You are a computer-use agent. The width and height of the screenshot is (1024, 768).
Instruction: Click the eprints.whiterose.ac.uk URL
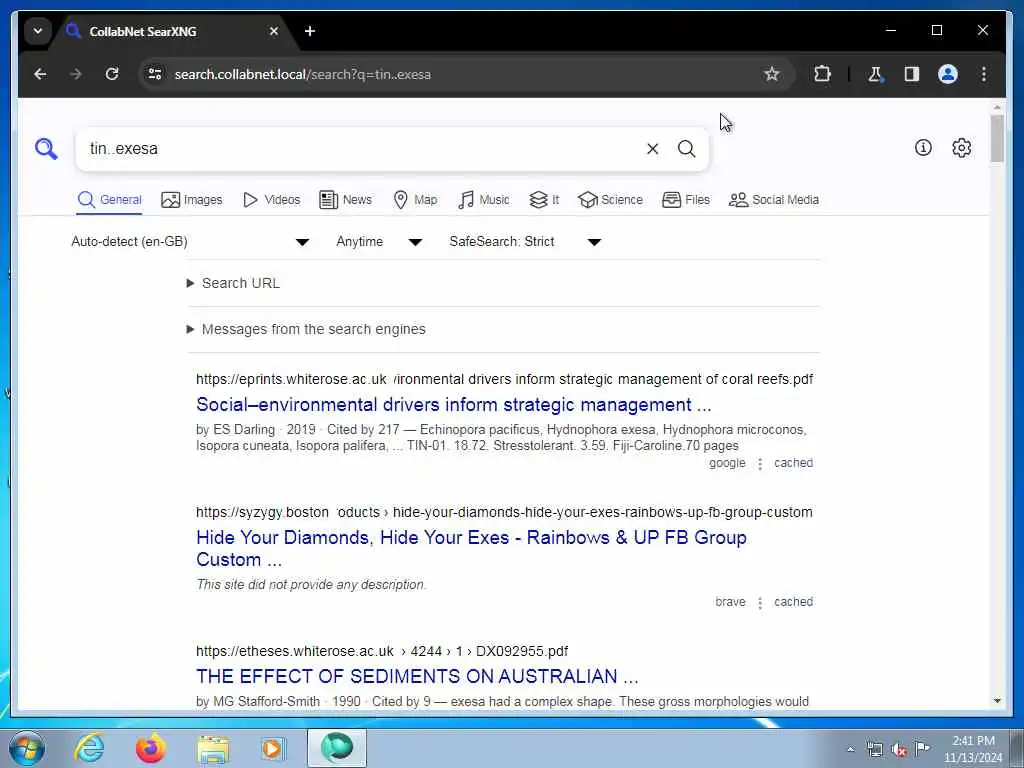coord(504,379)
